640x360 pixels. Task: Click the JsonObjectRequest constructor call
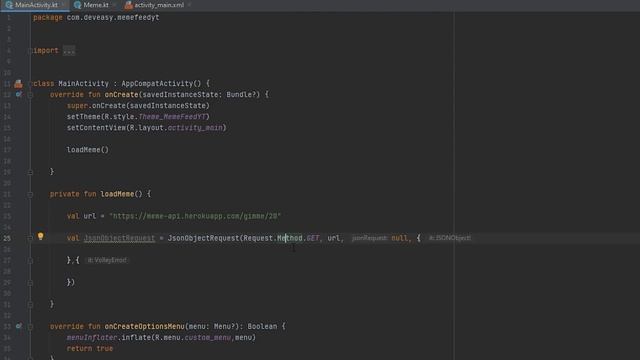tap(203, 238)
